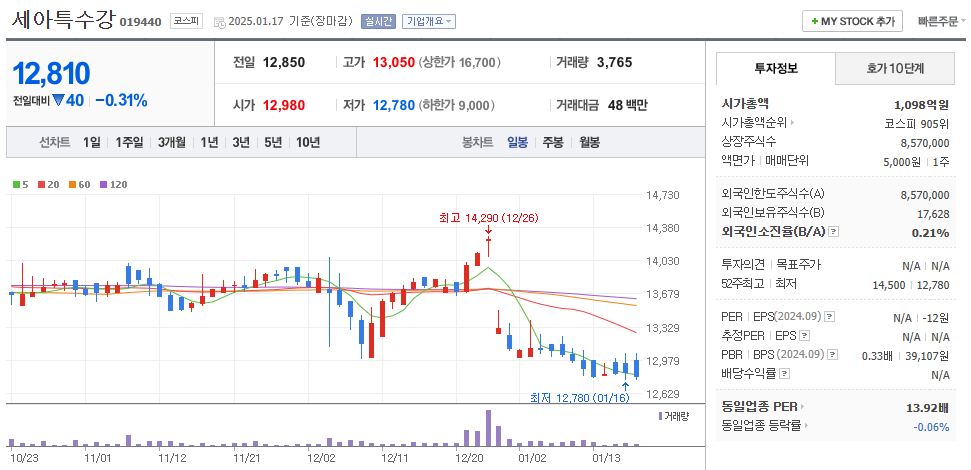The image size is (971, 470).
Task: Click the 12/02 date label on chart axis
Action: click(x=321, y=459)
